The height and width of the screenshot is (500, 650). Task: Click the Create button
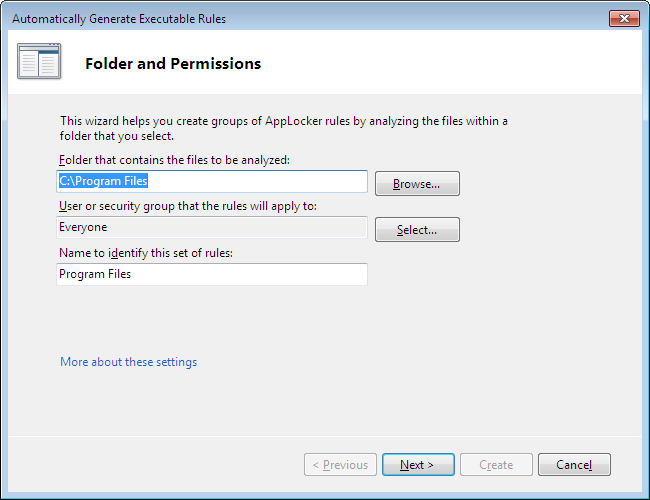[496, 465]
